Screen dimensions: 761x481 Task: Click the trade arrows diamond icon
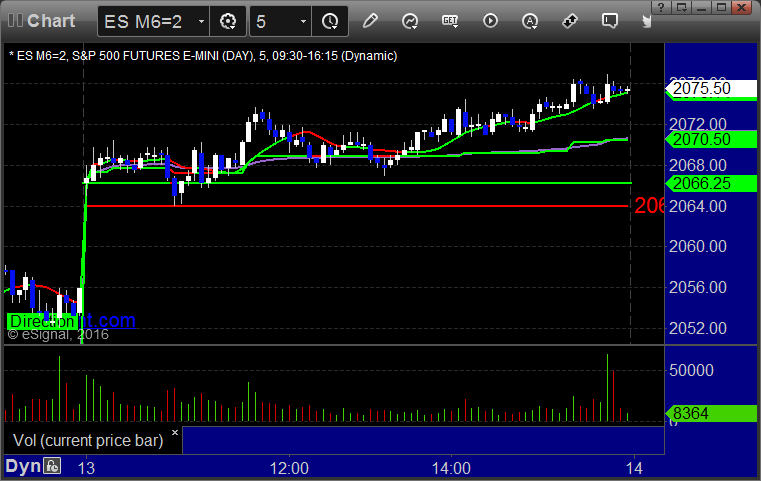[570, 21]
